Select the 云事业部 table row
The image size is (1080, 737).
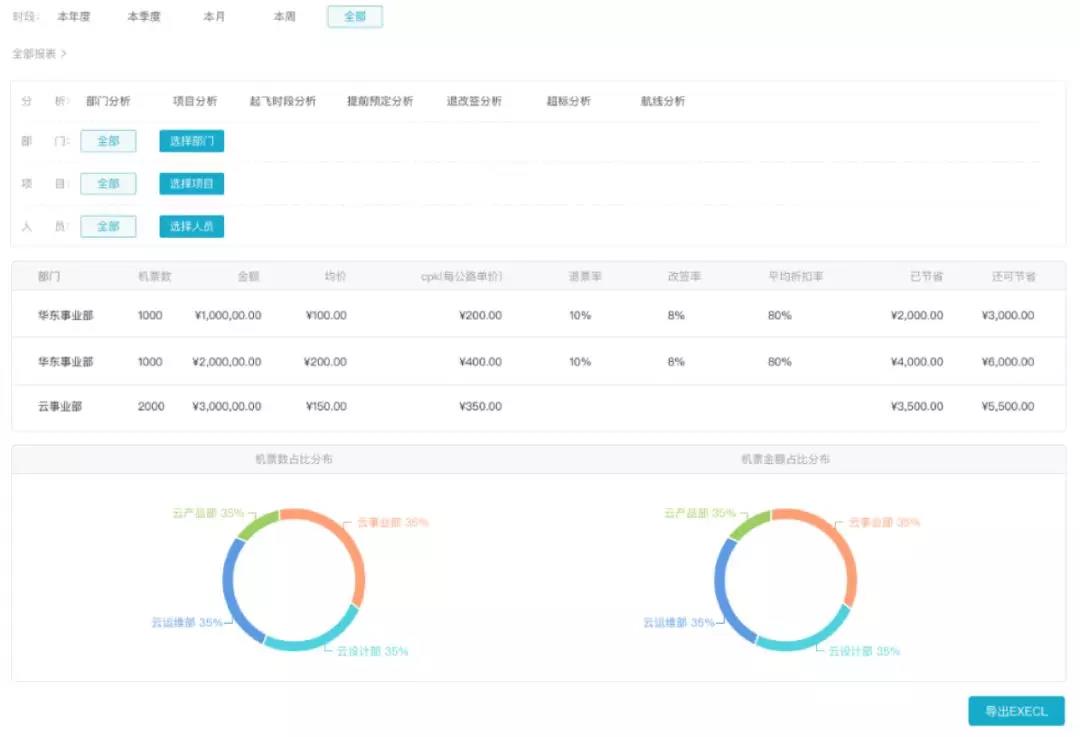(x=539, y=406)
